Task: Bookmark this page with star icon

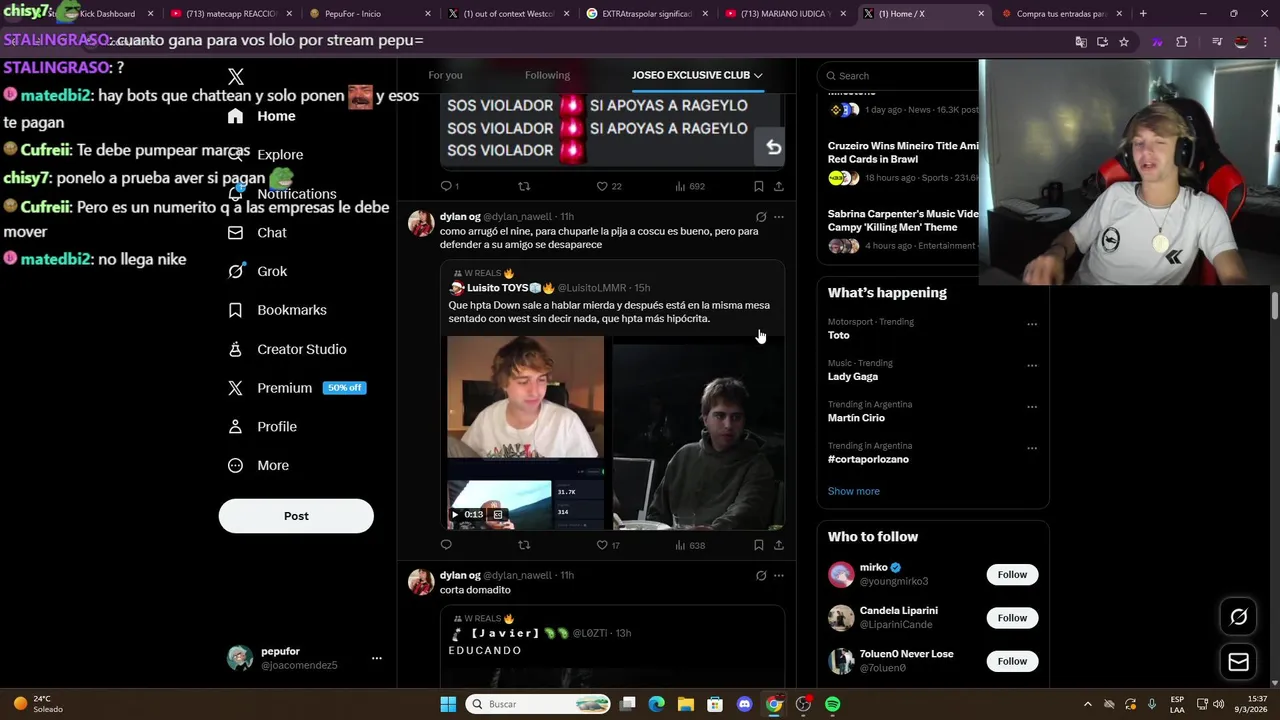Action: click(x=1124, y=42)
